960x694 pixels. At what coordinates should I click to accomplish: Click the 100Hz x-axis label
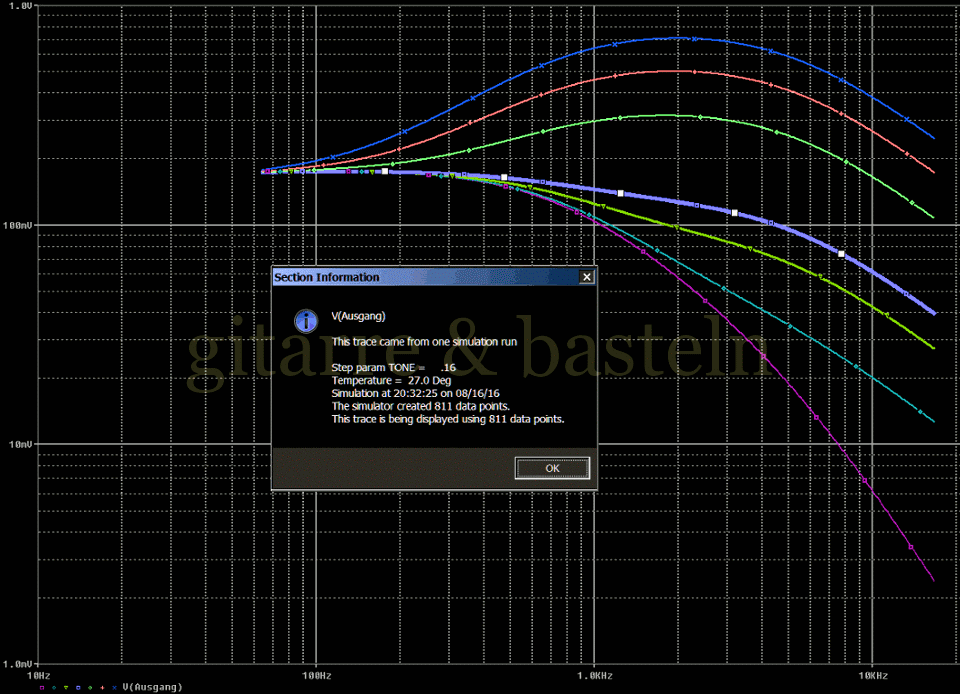tap(317, 676)
